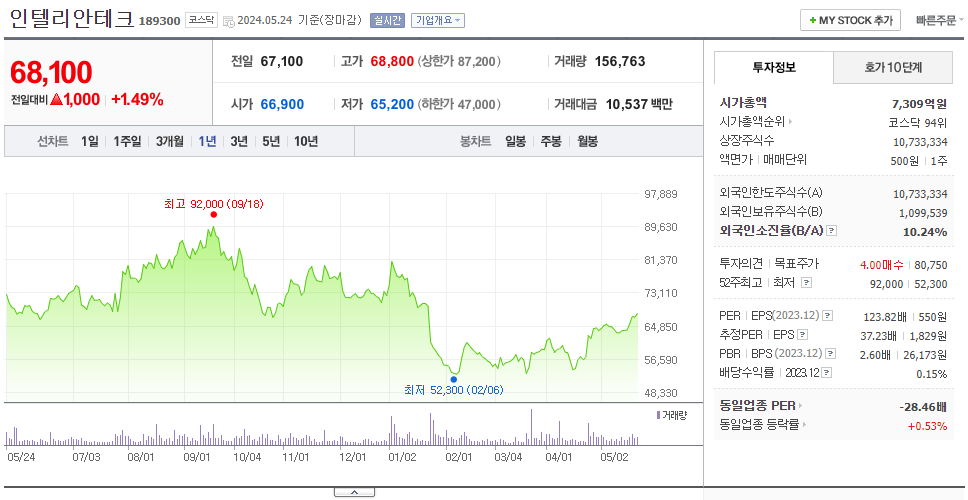The height and width of the screenshot is (500, 968).
Task: Click the 거래량 value 156,763
Action: coord(620,61)
